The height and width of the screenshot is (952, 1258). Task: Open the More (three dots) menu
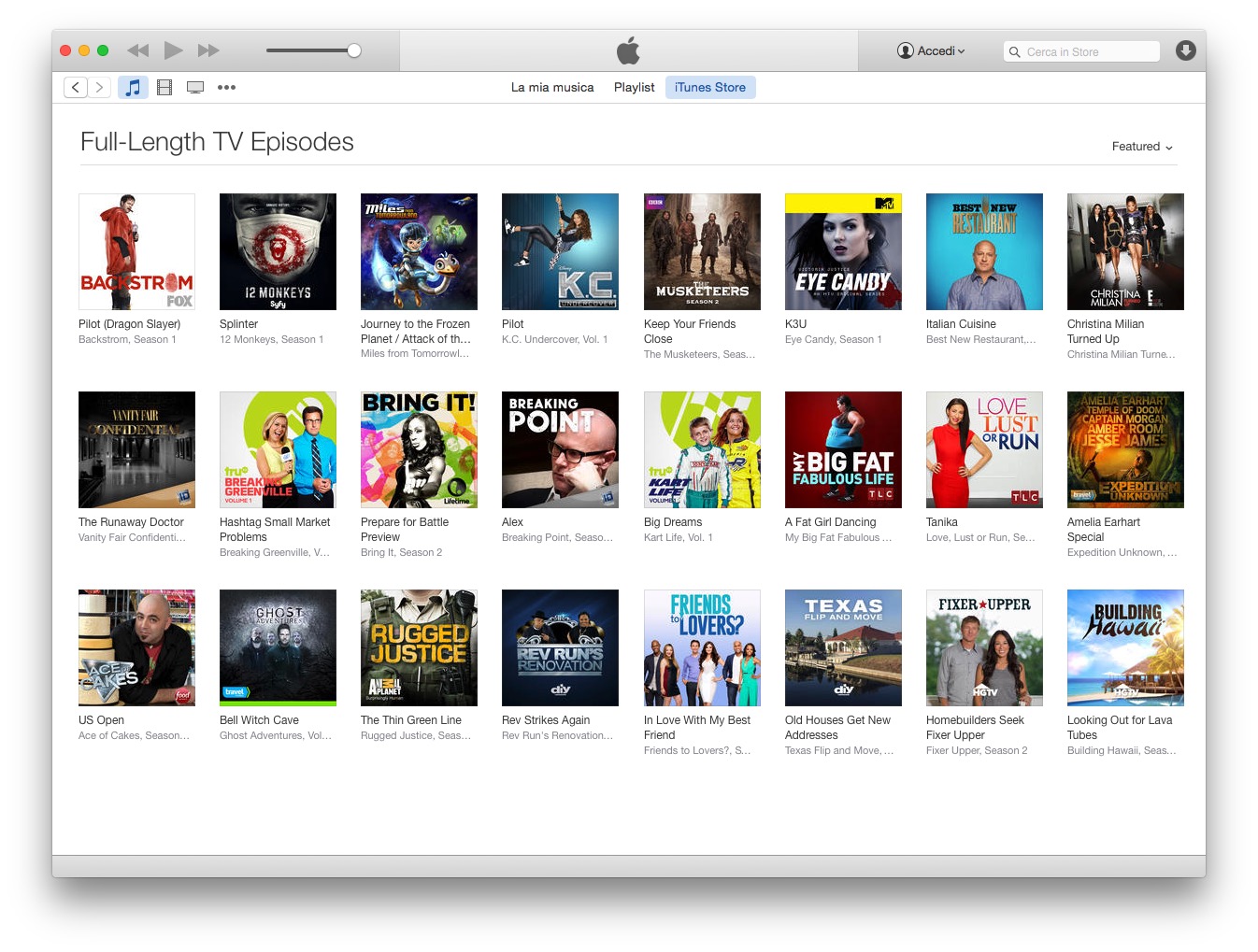coord(226,87)
